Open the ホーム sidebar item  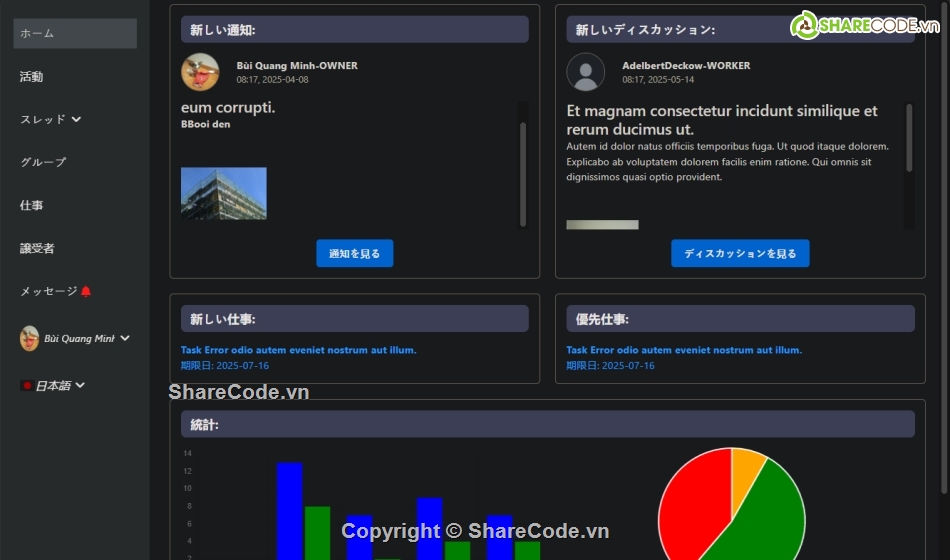tap(75, 33)
